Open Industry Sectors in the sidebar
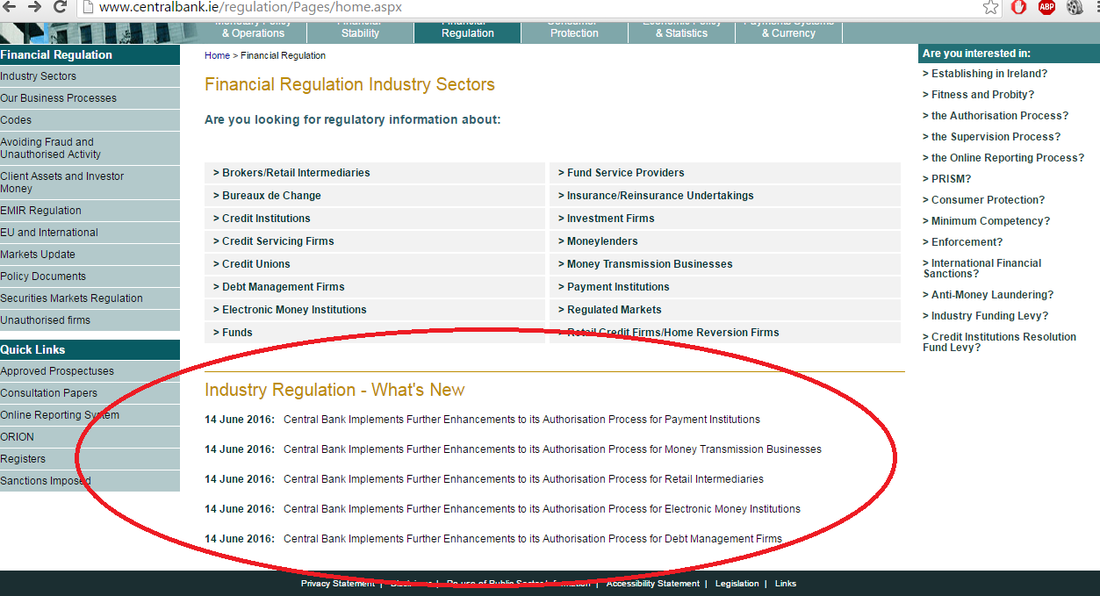The height and width of the screenshot is (596, 1100). 90,76
